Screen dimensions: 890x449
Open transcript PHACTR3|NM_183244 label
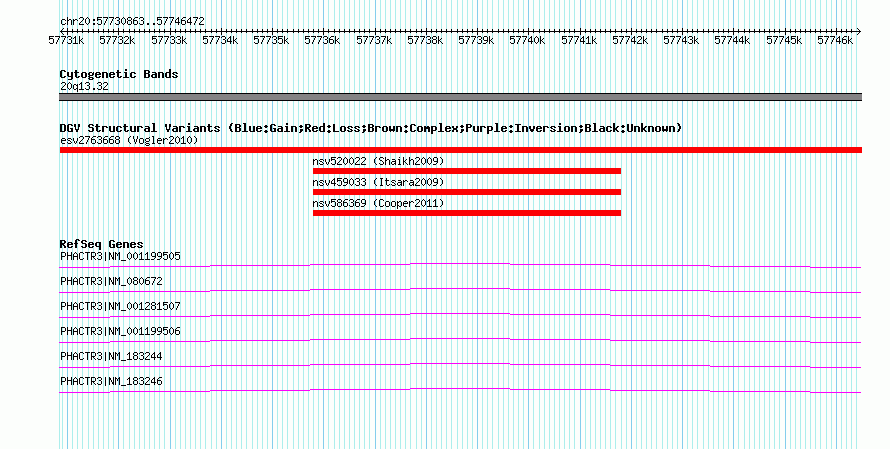pyautogui.click(x=111, y=356)
